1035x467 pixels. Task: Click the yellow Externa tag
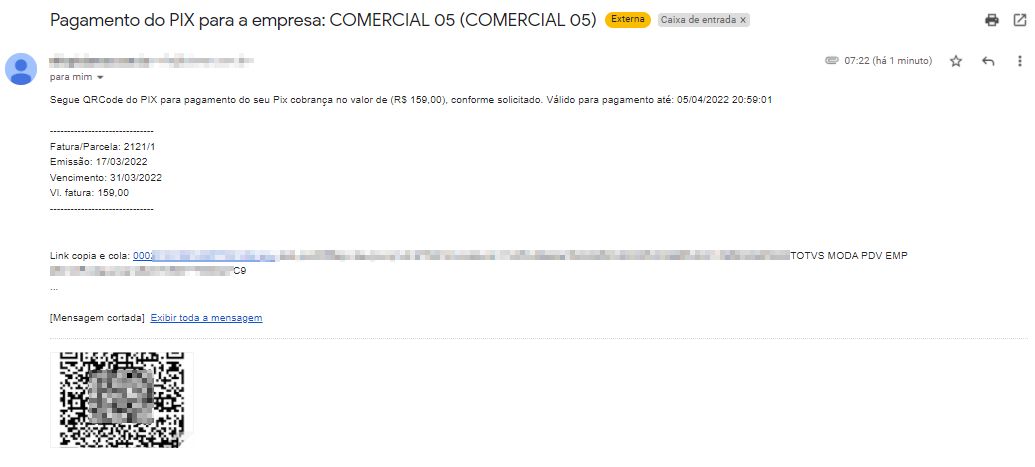coord(628,20)
